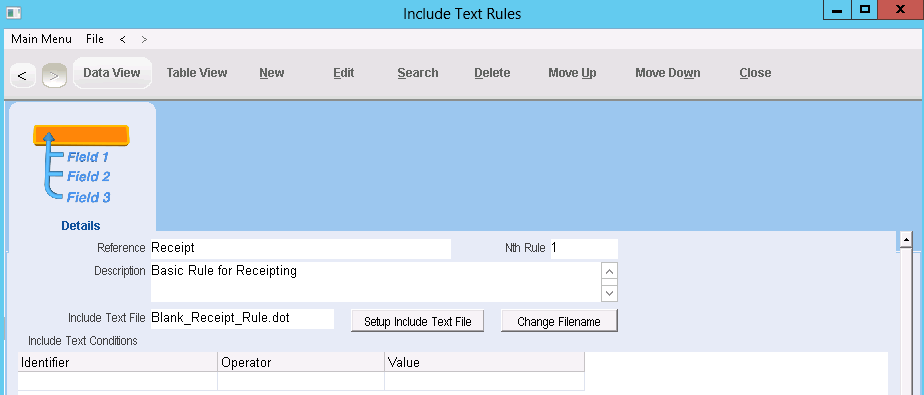The width and height of the screenshot is (924, 395).
Task: Minimize the Include Text Rules window
Action: (836, 10)
